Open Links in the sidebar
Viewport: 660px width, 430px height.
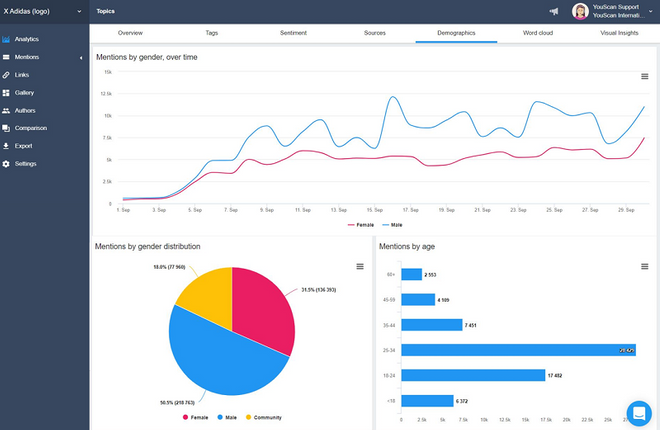(x=22, y=75)
